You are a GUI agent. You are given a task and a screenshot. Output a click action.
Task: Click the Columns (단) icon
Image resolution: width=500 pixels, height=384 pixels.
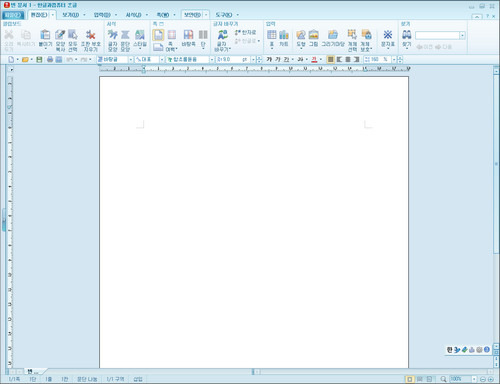click(203, 35)
